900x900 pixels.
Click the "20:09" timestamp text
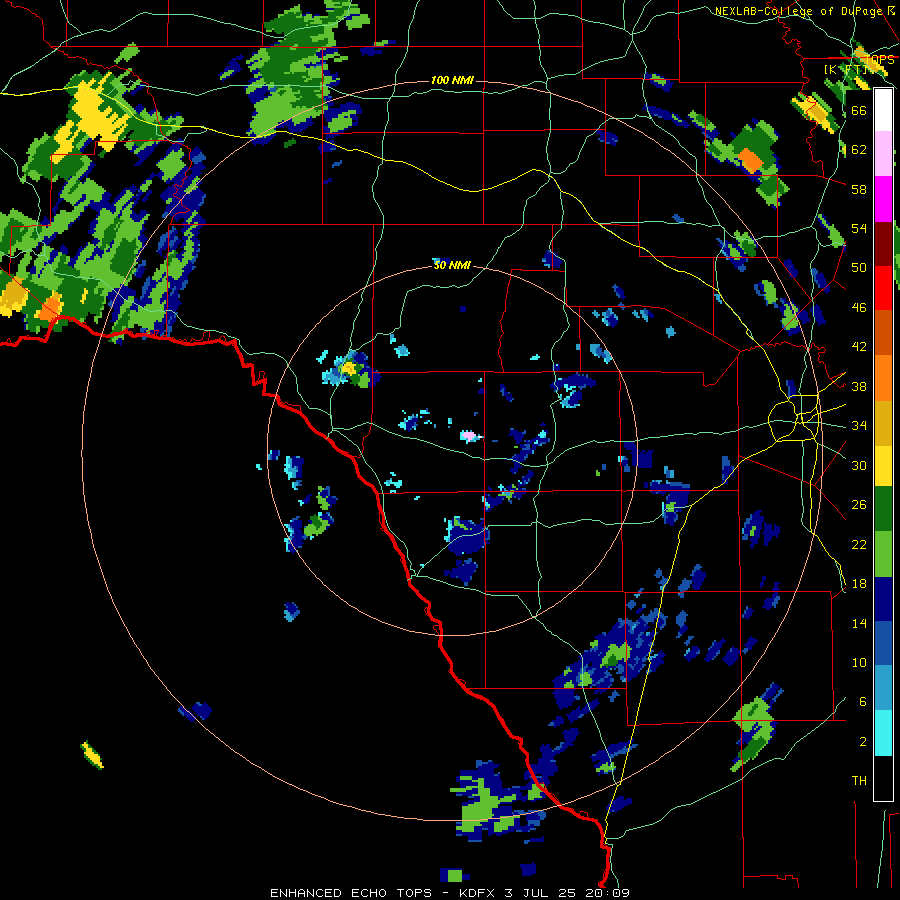tap(608, 893)
